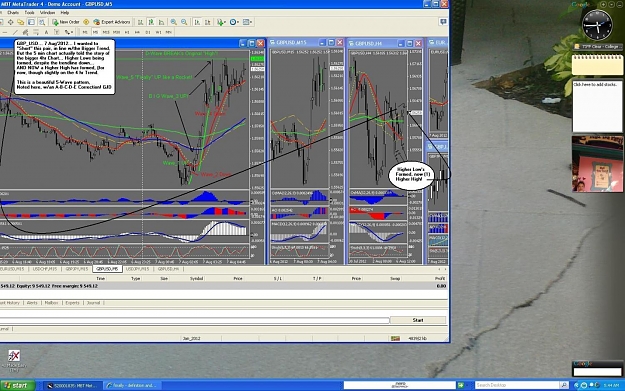The image size is (625, 391).
Task: Switch to the GBPJPY,M15 chart tab
Action: (x=77, y=269)
